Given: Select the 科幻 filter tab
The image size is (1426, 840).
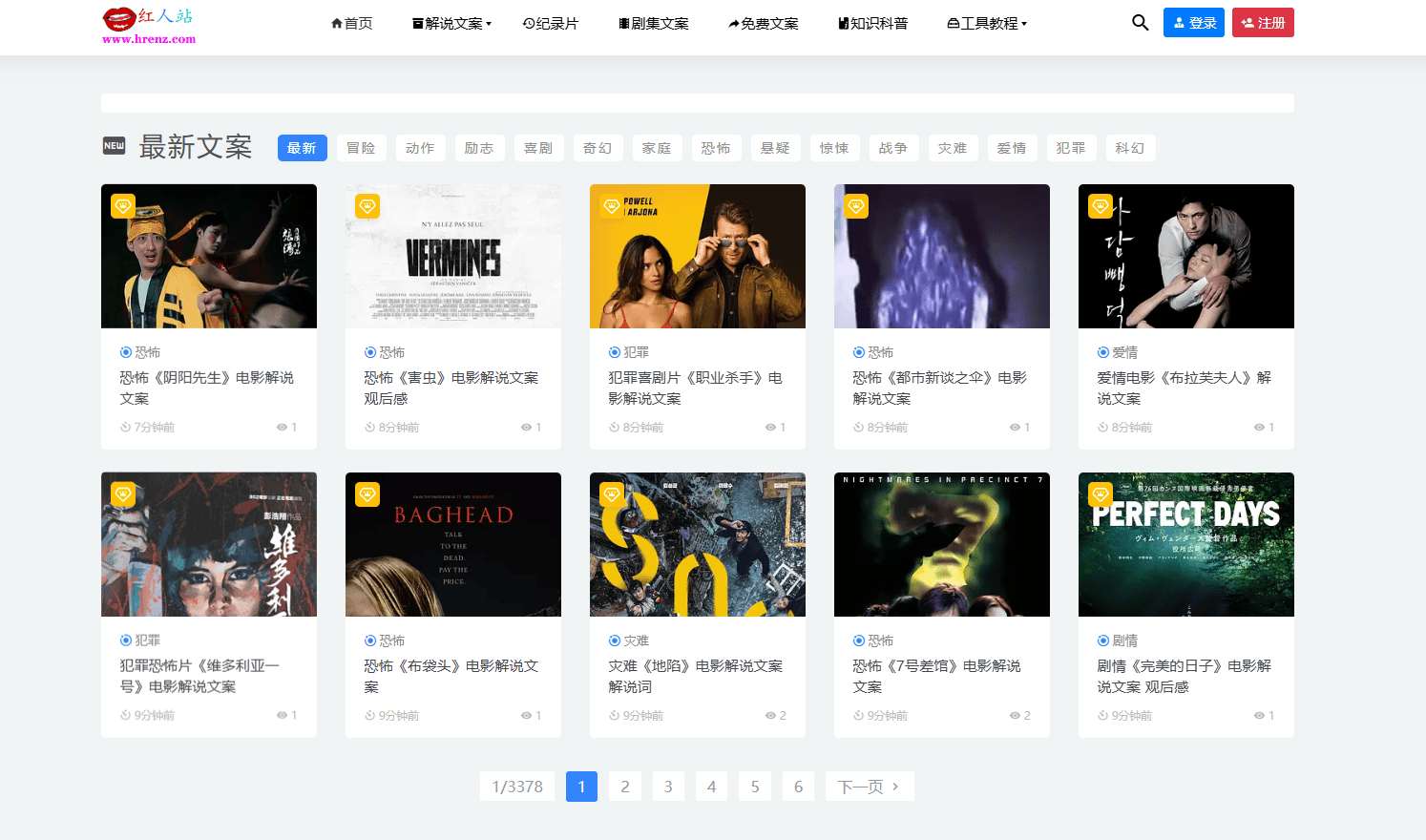Looking at the screenshot, I should [x=1130, y=148].
